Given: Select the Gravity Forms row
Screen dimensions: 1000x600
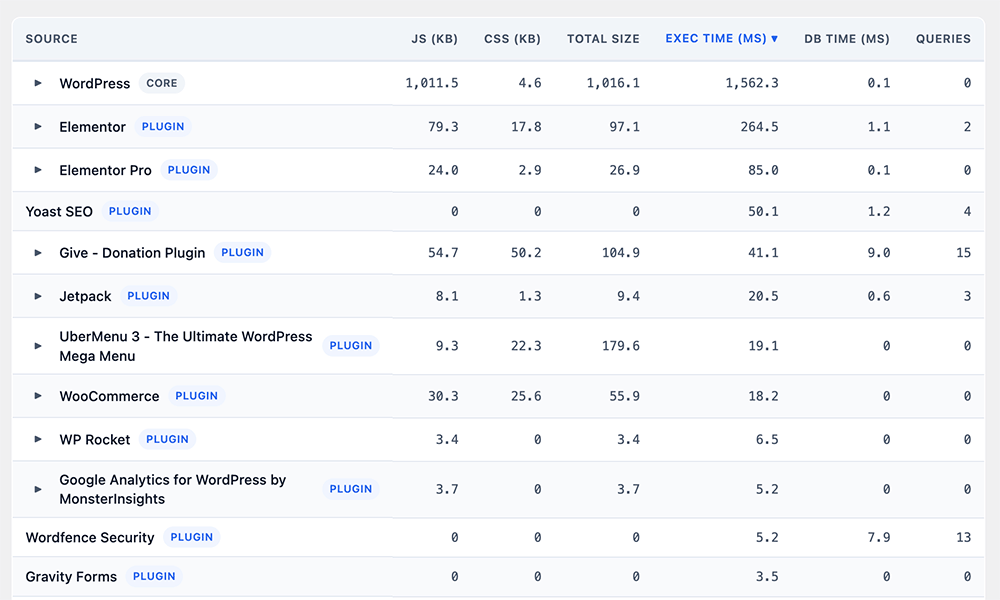Looking at the screenshot, I should [498, 576].
